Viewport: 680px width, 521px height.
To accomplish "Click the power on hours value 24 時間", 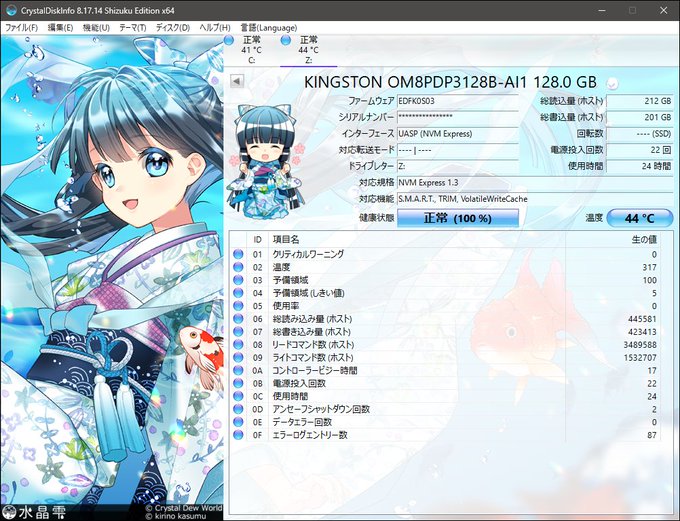I will point(640,166).
